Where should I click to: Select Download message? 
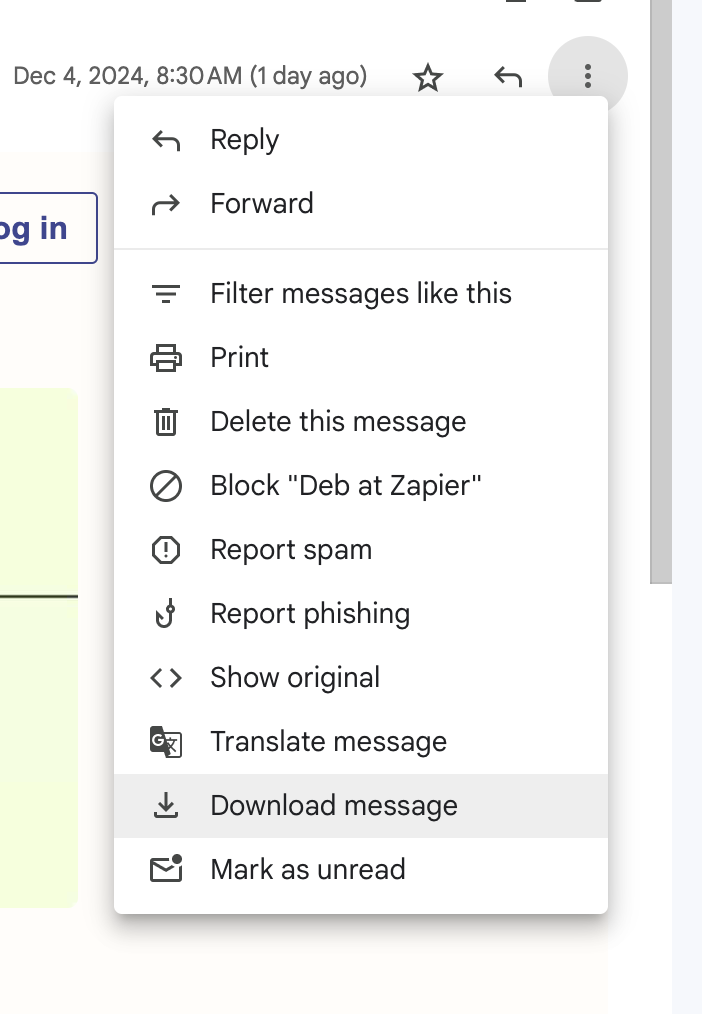click(x=361, y=806)
